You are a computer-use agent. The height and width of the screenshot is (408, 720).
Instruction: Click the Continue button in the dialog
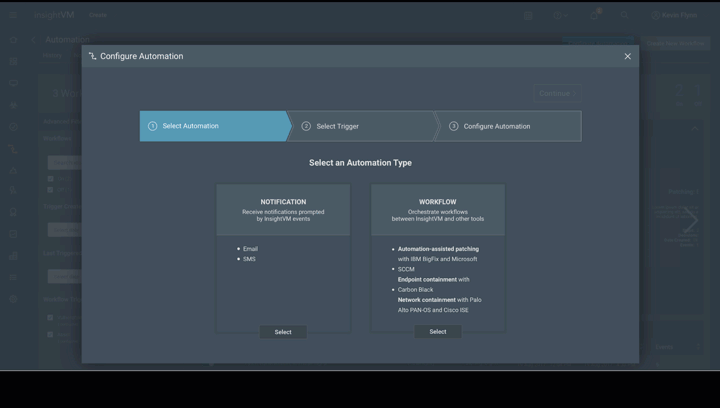click(557, 93)
